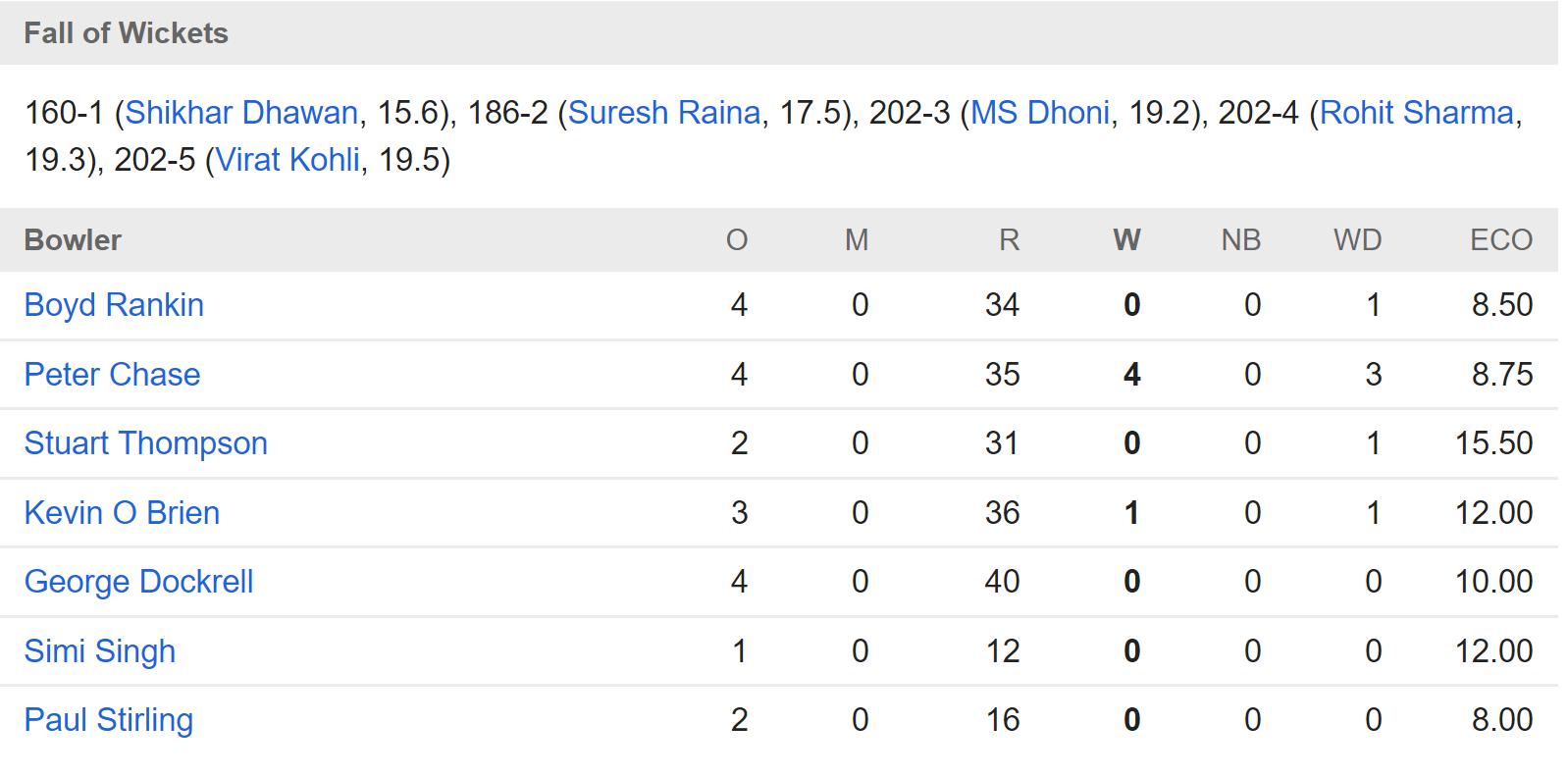The width and height of the screenshot is (1568, 776).
Task: Open Suresh Raina player link
Action: coord(664,113)
